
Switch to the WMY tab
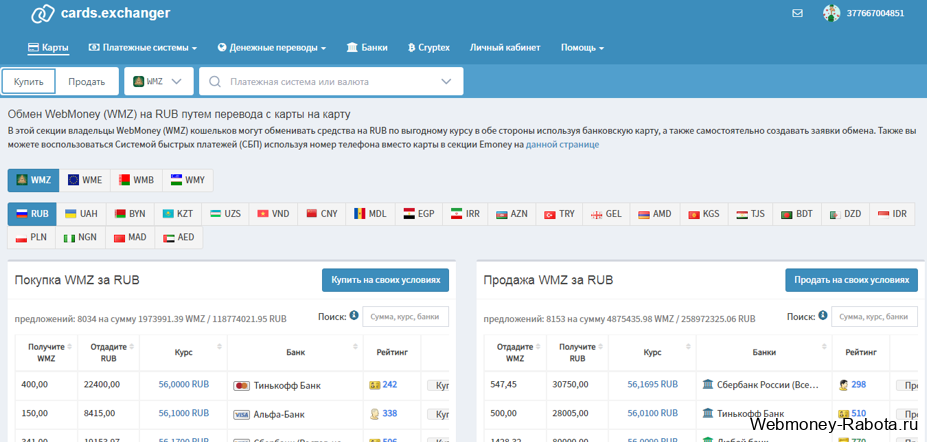click(x=188, y=180)
